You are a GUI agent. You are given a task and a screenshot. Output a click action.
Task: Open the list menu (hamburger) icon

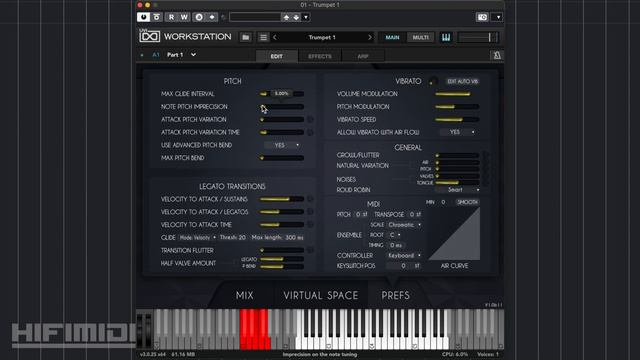click(263, 37)
